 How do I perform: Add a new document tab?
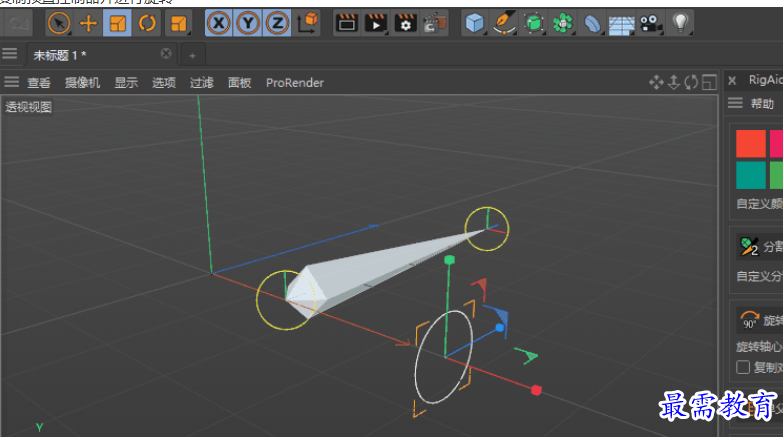point(192,56)
